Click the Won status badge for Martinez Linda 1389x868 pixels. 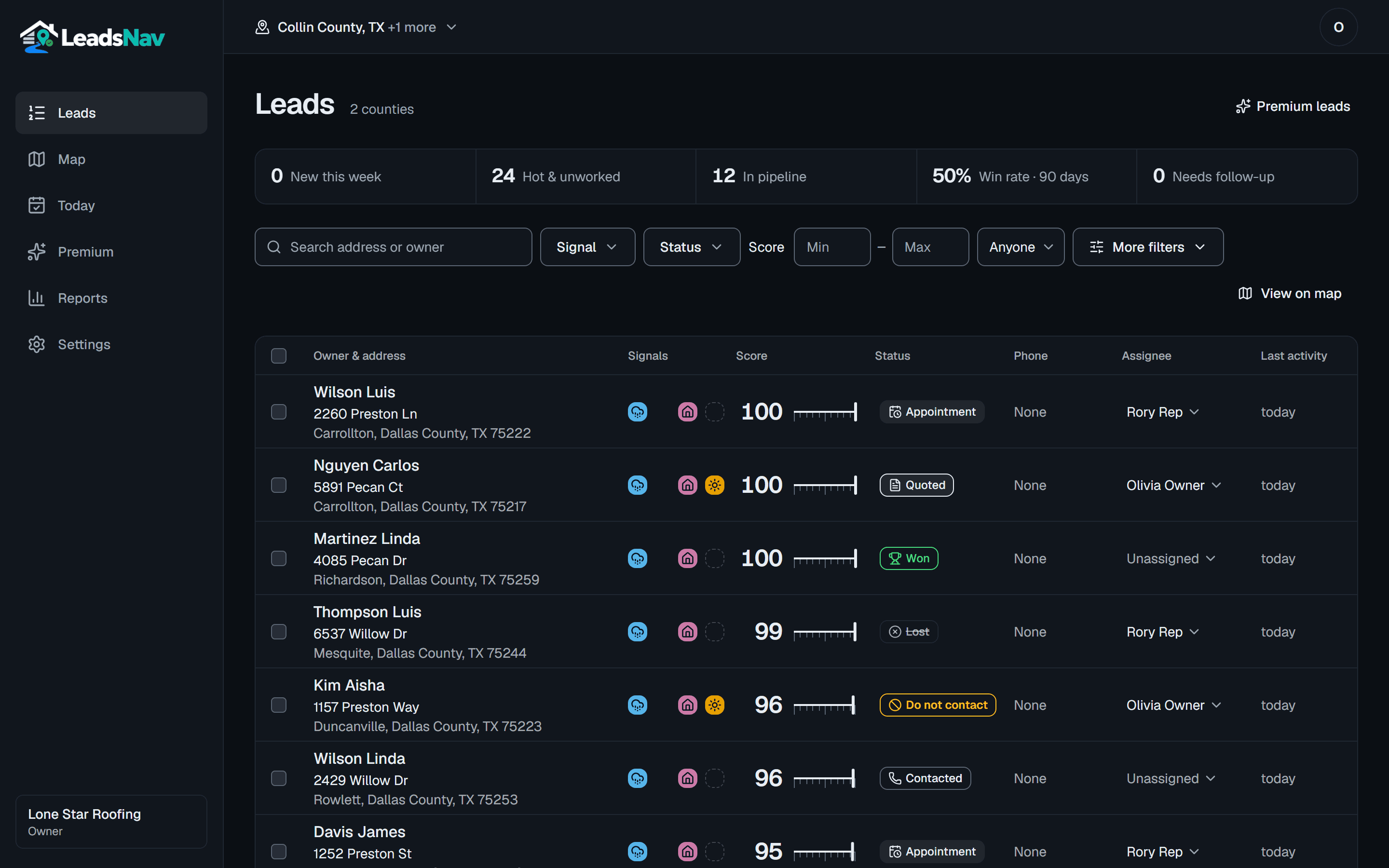[x=909, y=558]
